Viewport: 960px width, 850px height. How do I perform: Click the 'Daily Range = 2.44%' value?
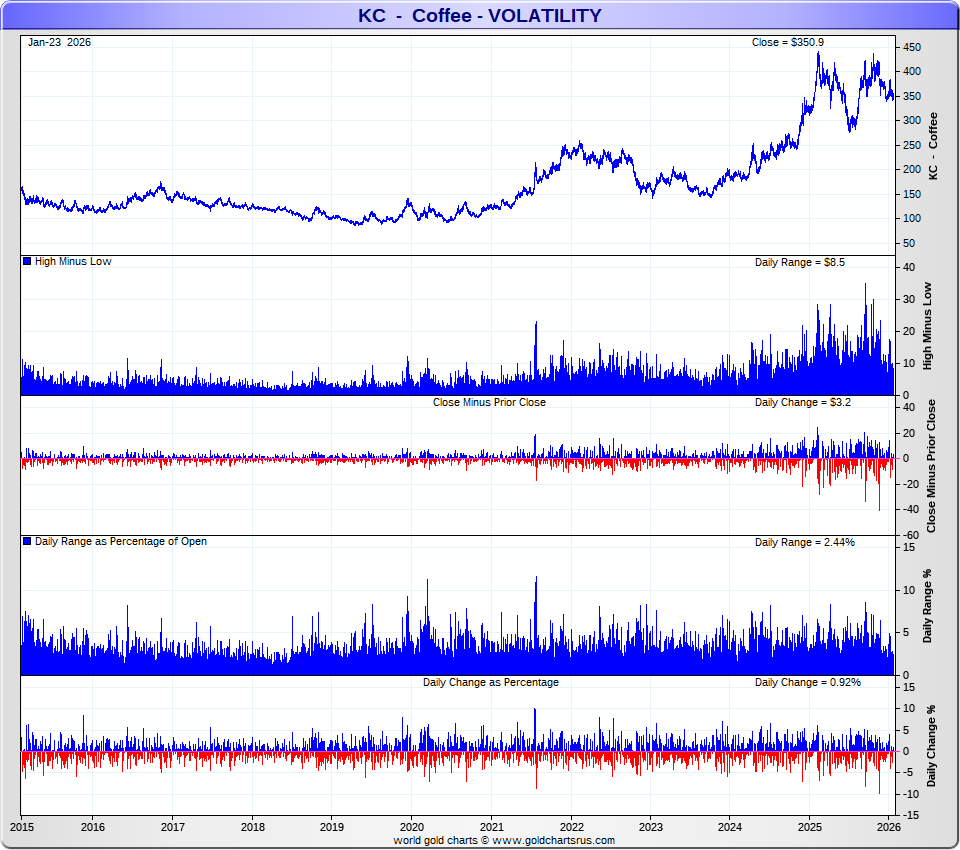(804, 543)
